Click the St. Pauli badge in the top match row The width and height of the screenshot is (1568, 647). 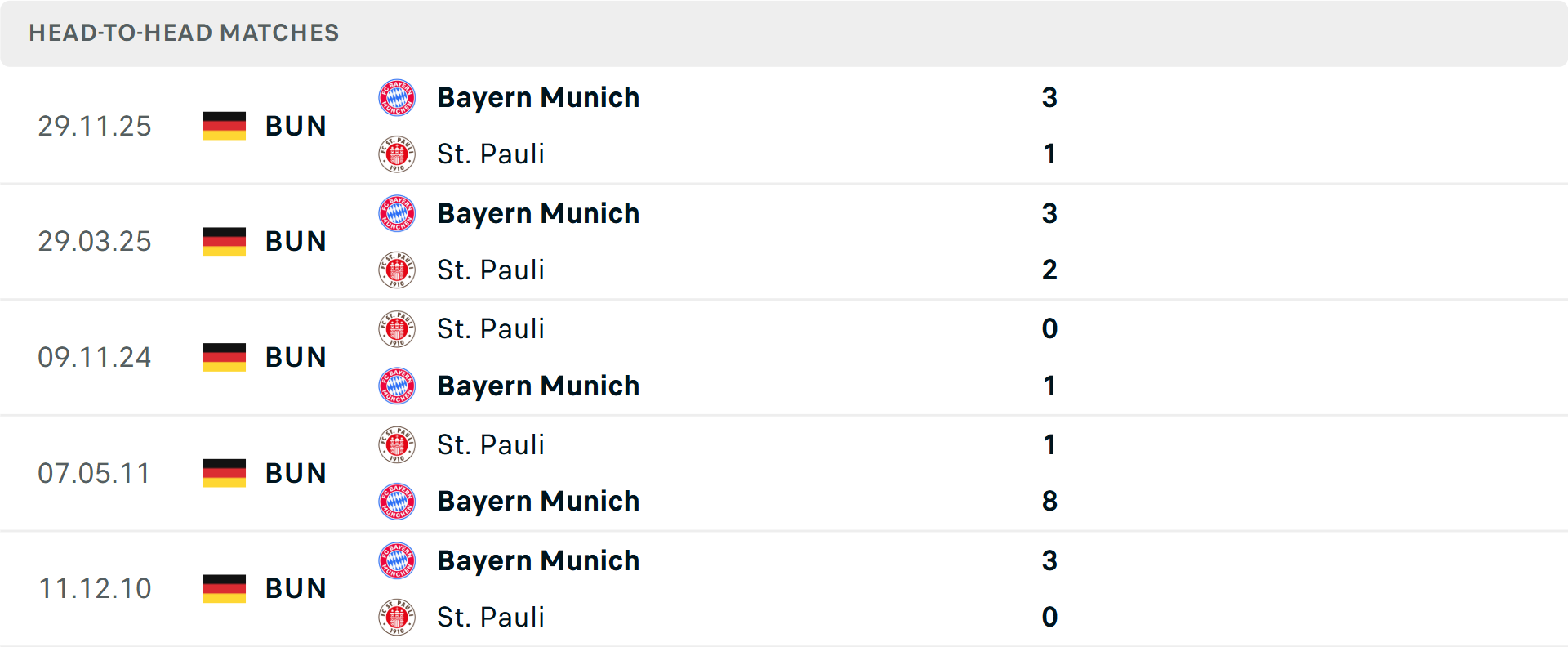click(398, 154)
